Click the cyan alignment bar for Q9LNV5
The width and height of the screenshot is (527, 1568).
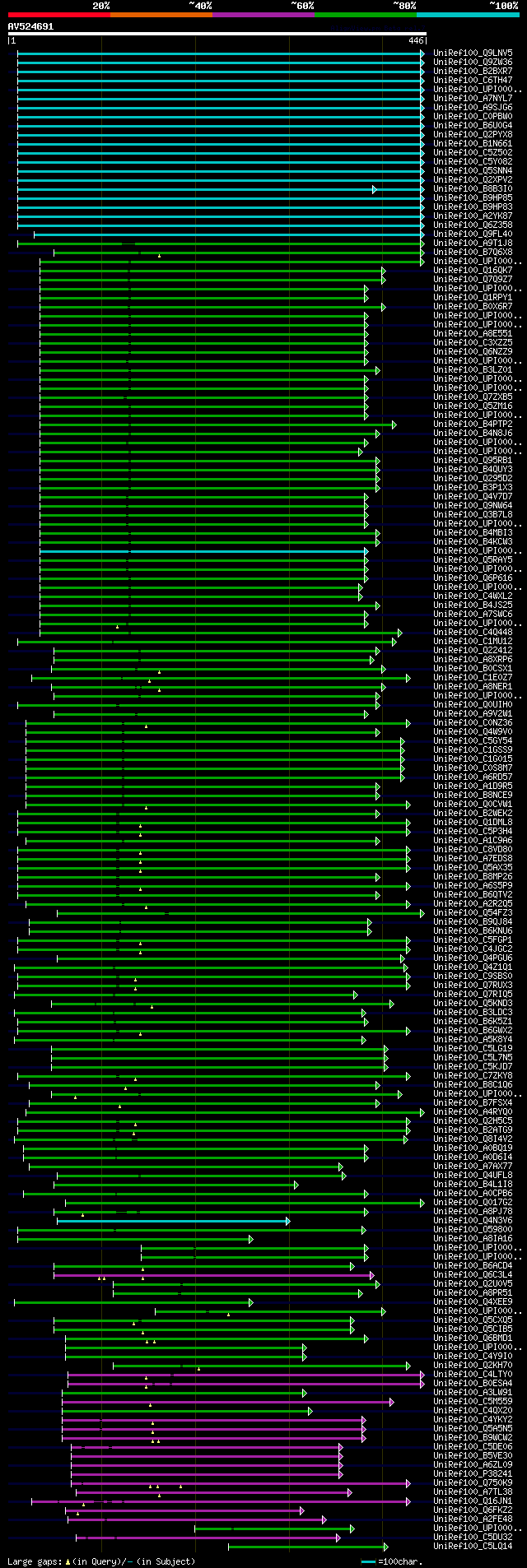click(x=221, y=53)
